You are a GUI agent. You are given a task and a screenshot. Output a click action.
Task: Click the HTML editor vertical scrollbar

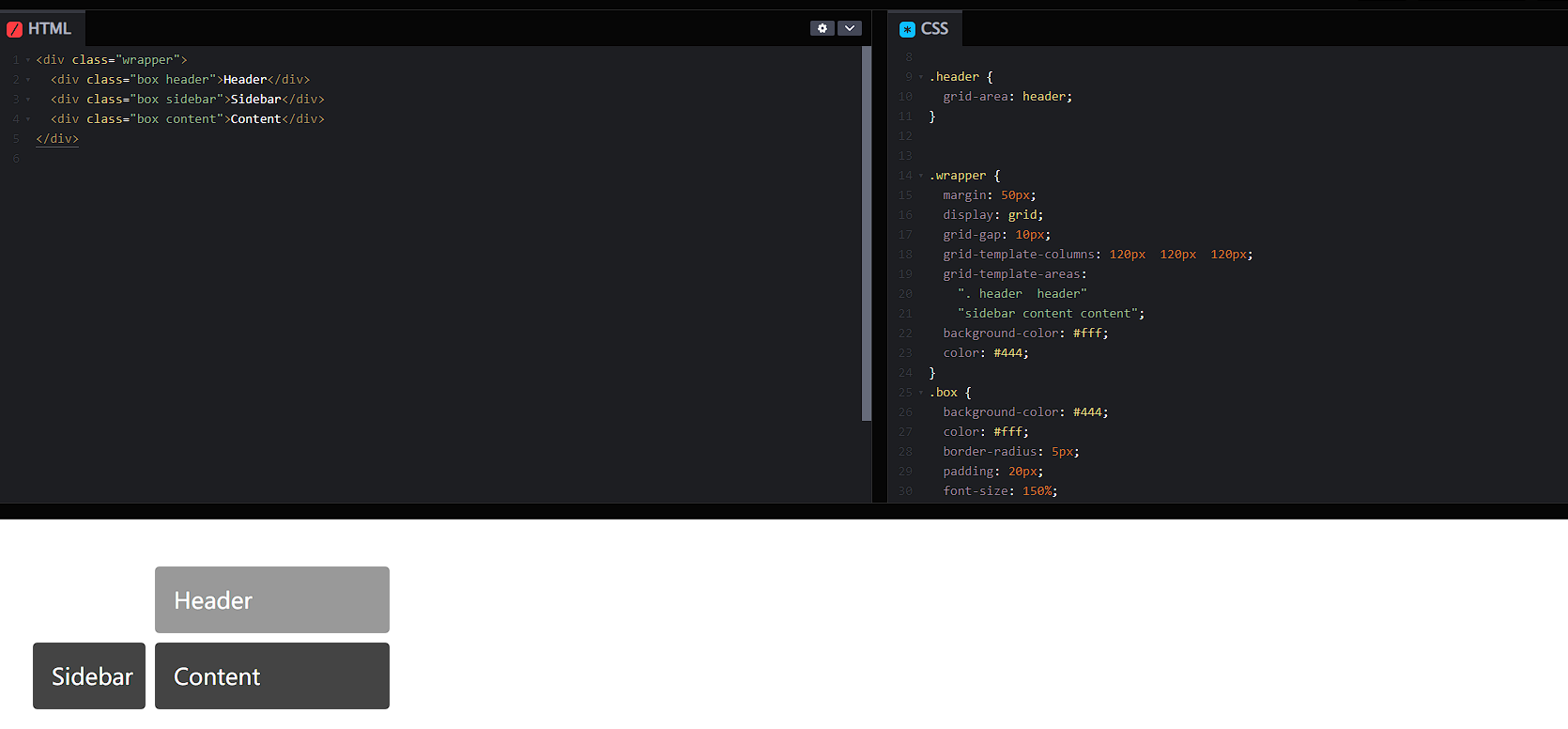[867, 234]
